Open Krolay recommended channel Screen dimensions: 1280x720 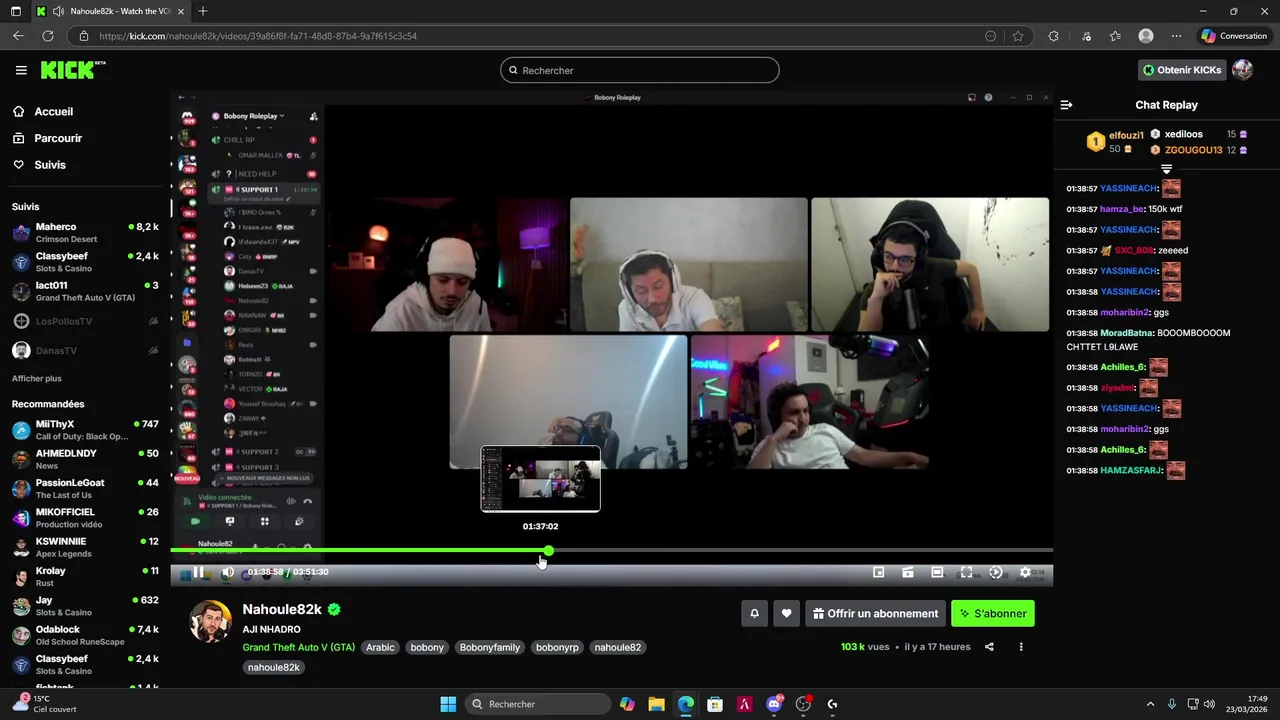coord(85,576)
